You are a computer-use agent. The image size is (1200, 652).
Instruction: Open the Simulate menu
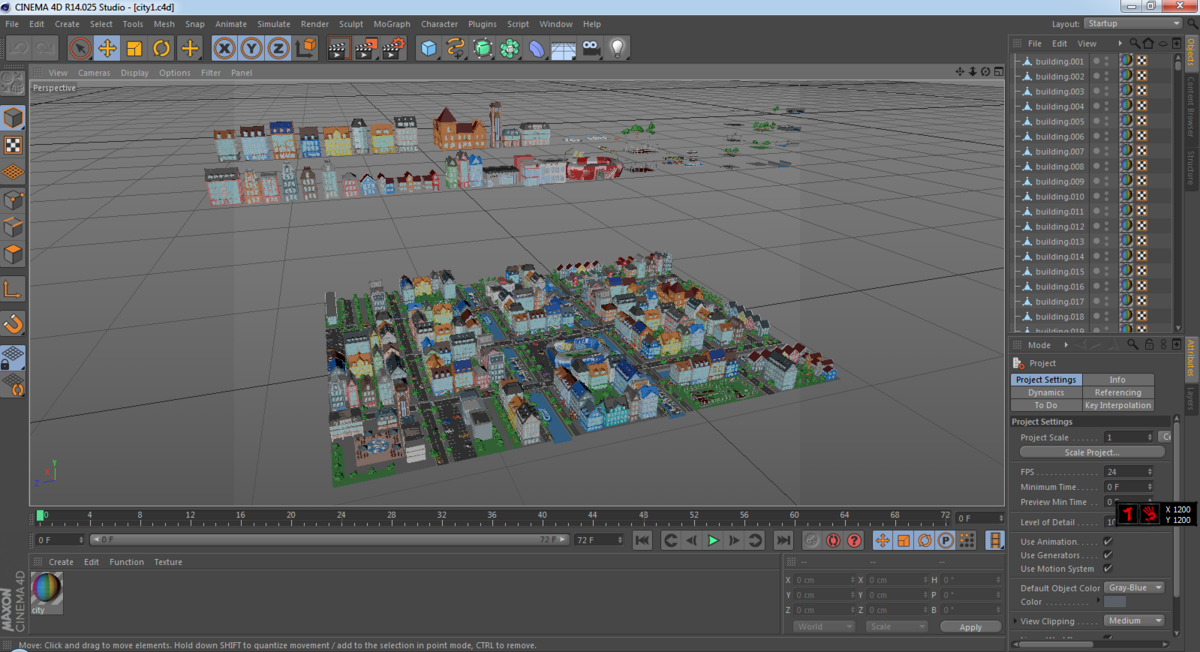pos(274,24)
